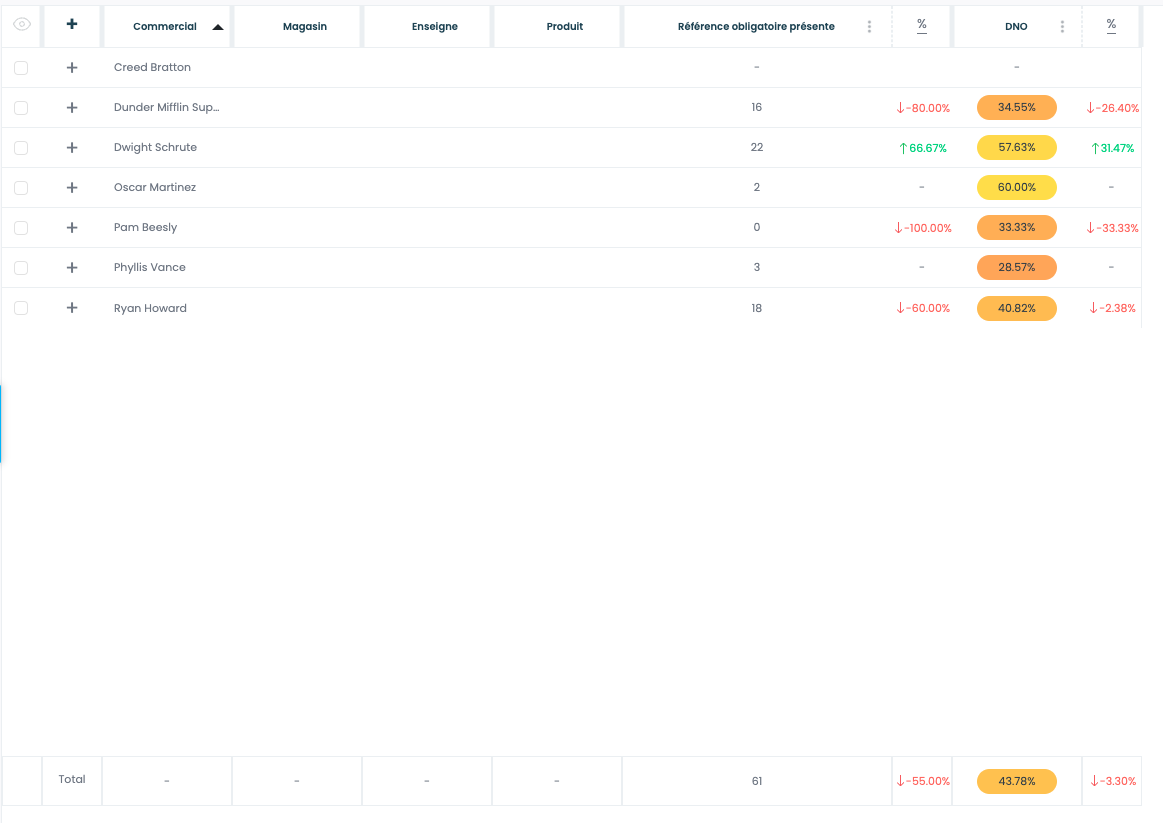Click the total value 61
The width and height of the screenshot is (1163, 823).
click(757, 781)
